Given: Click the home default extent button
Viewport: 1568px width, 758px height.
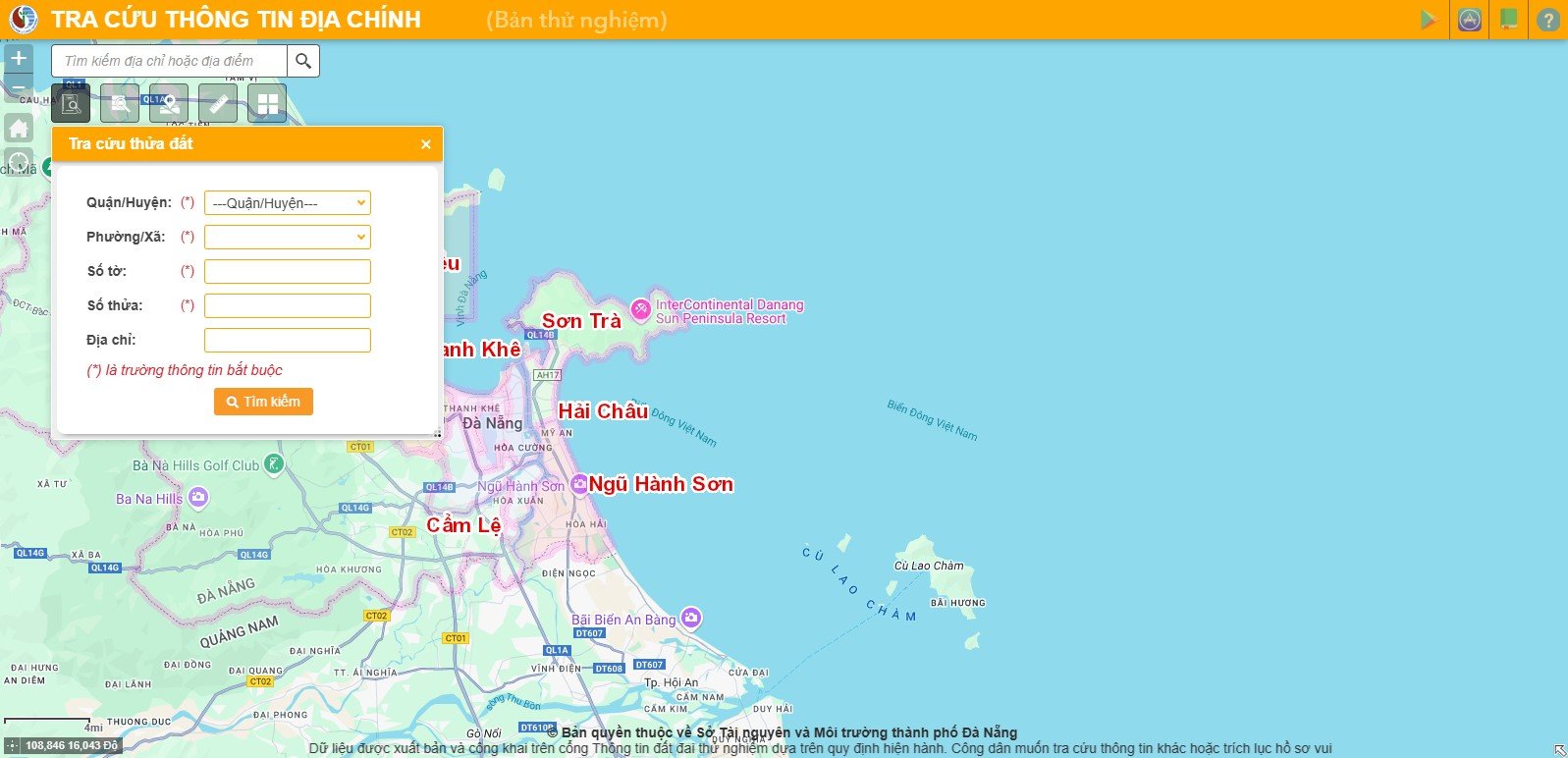Looking at the screenshot, I should [x=19, y=129].
